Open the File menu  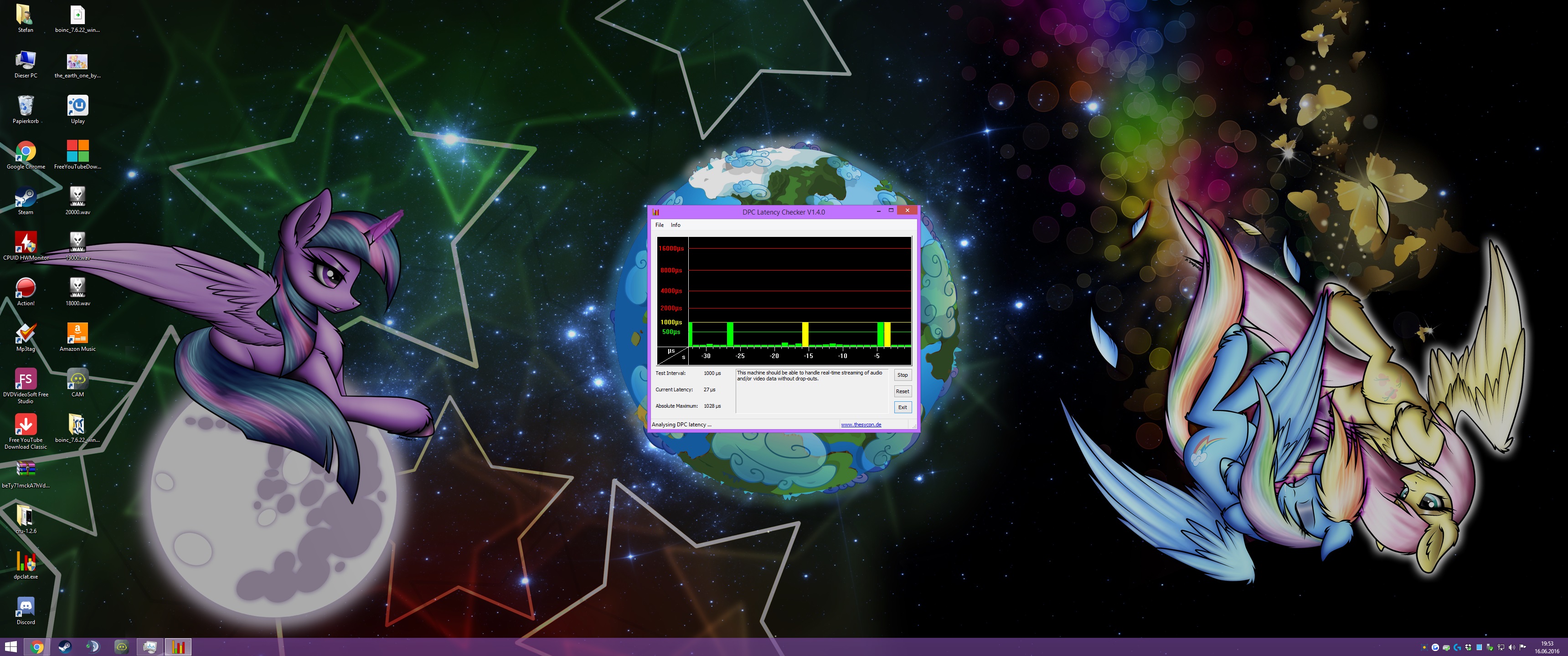(659, 225)
